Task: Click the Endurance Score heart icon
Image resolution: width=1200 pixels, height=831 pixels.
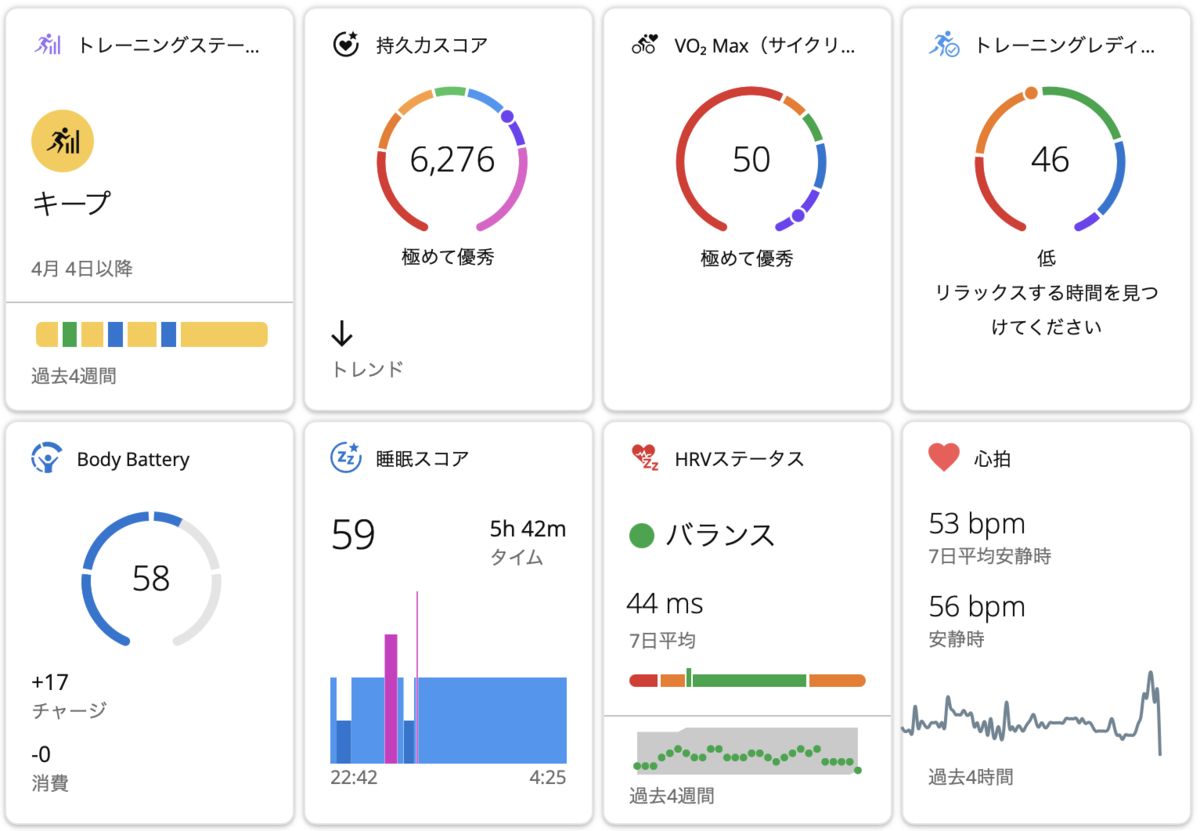Action: [345, 45]
